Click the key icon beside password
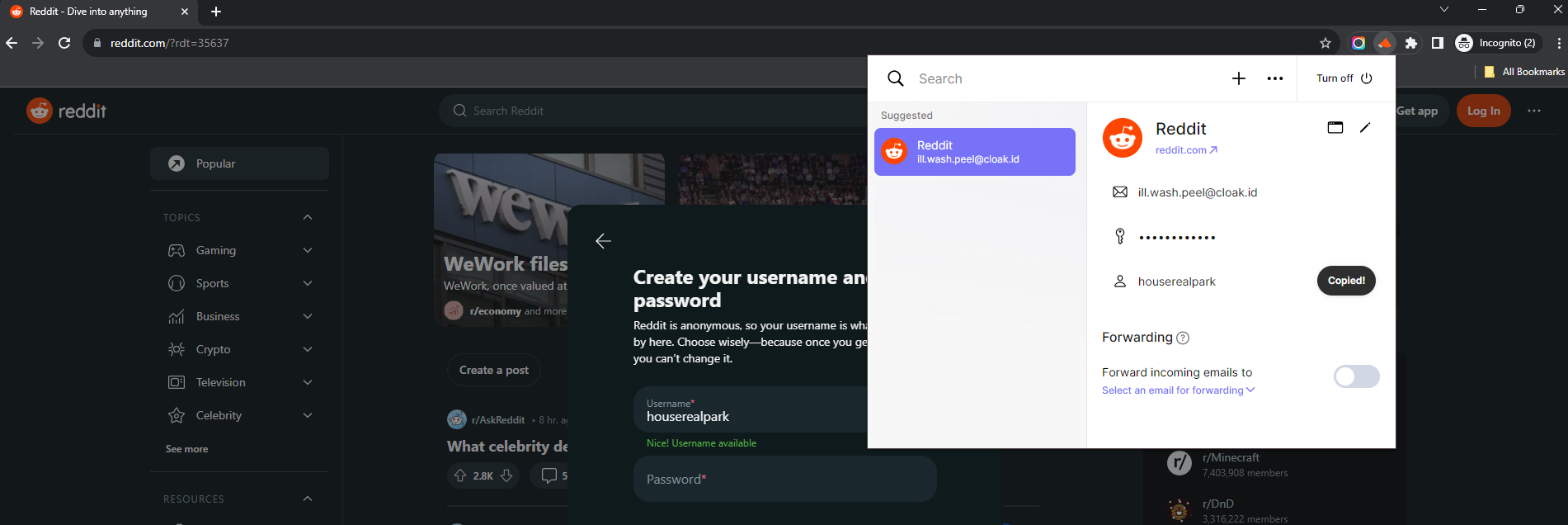The width and height of the screenshot is (1568, 525). 1120,236
